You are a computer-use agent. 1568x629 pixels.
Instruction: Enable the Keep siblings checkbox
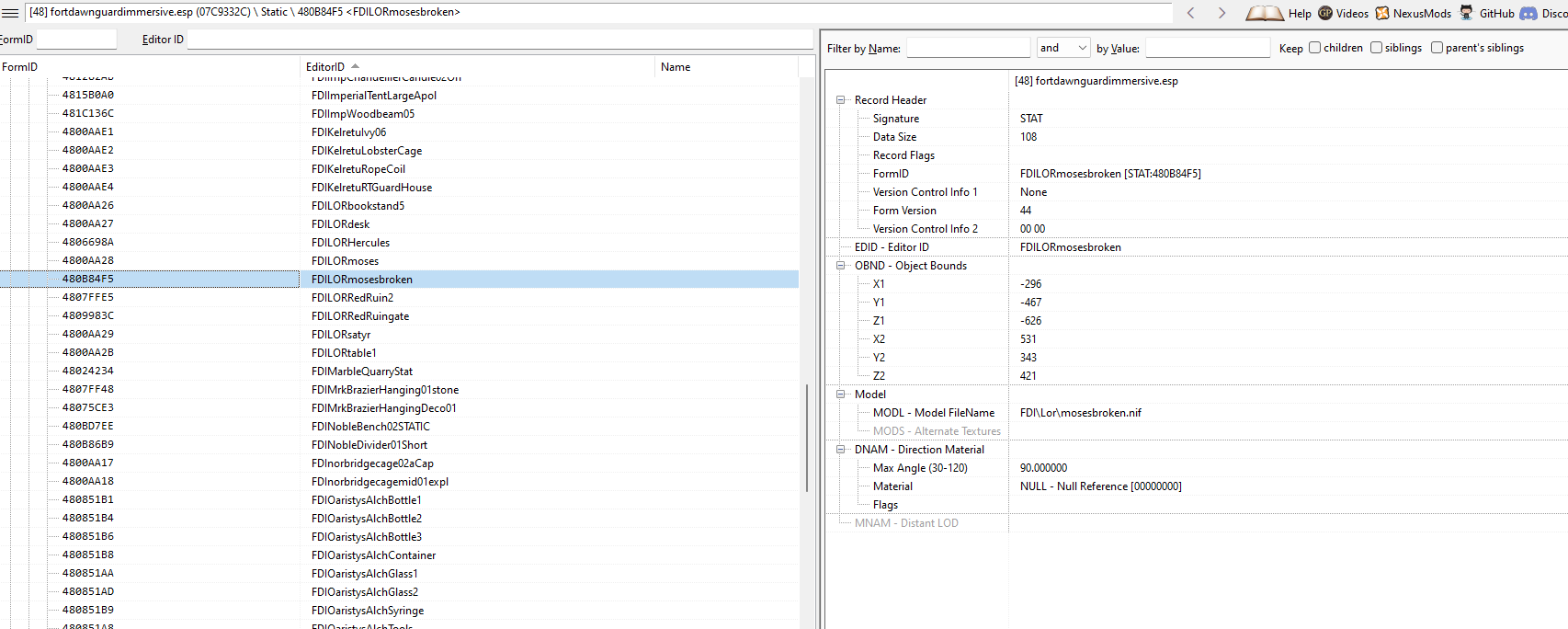pos(1376,48)
